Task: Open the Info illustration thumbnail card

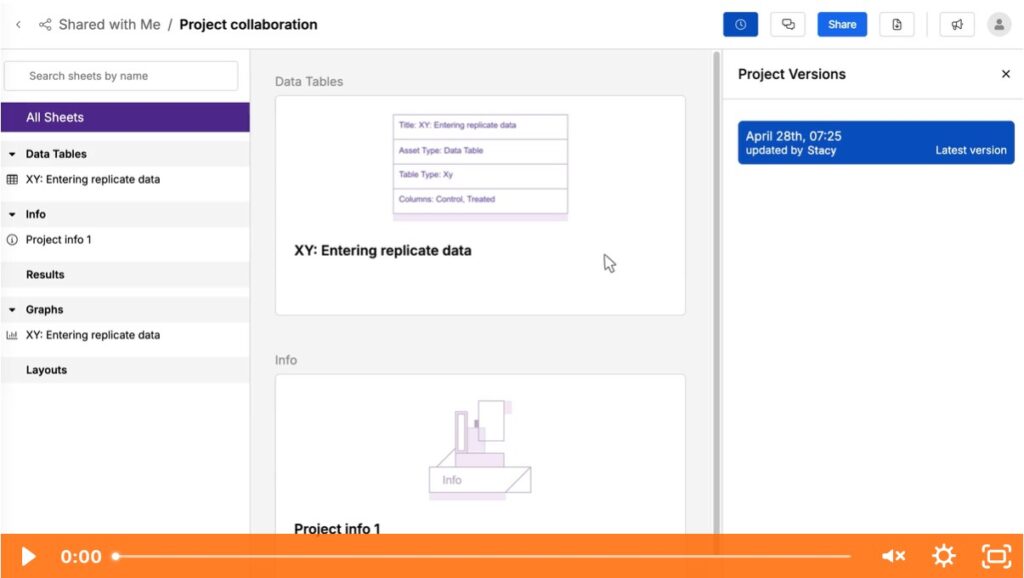Action: pos(480,450)
